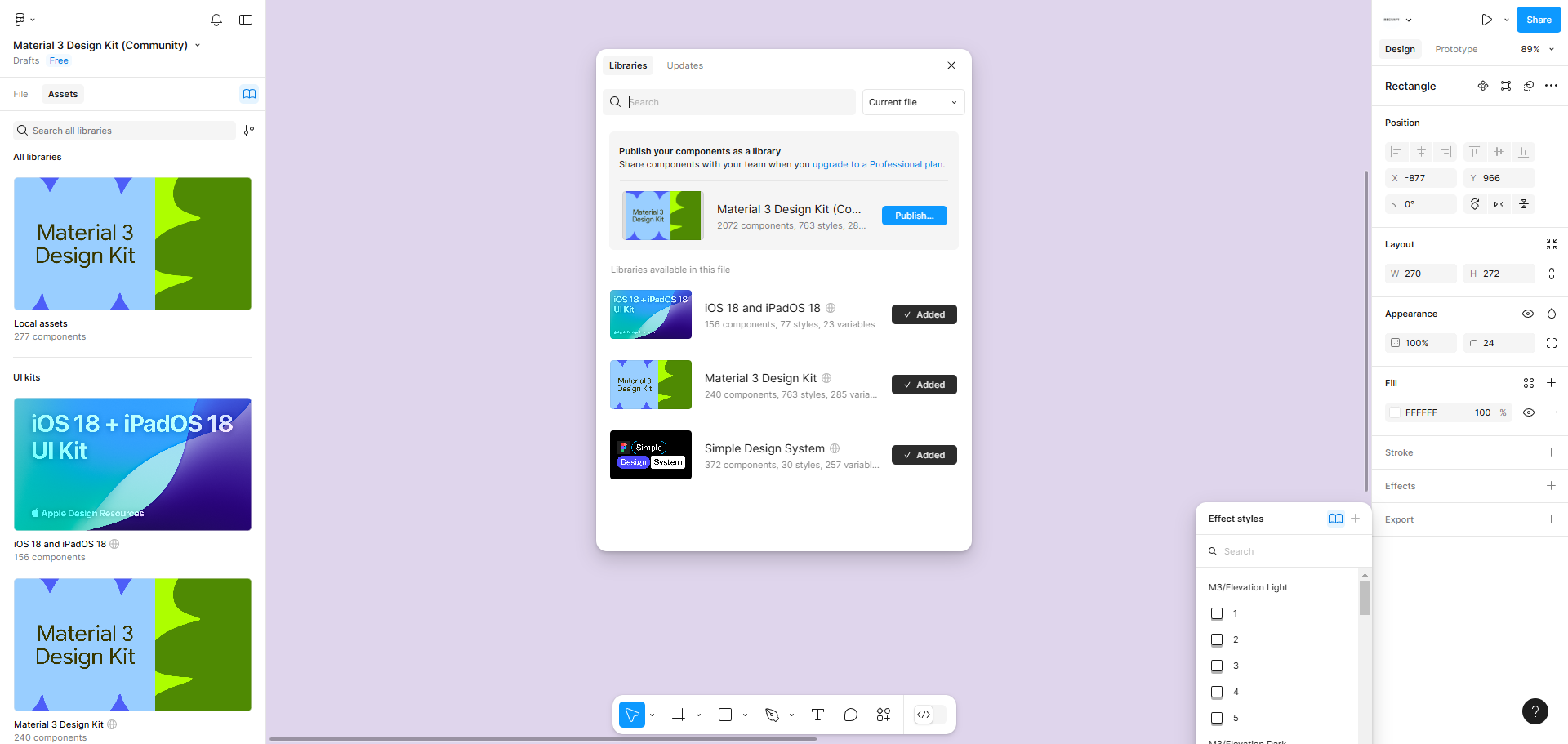Add a stroke
The height and width of the screenshot is (744, 1568).
click(x=1552, y=452)
